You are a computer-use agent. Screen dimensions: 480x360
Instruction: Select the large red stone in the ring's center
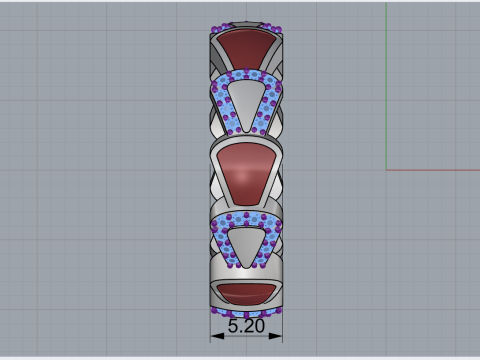[247, 174]
